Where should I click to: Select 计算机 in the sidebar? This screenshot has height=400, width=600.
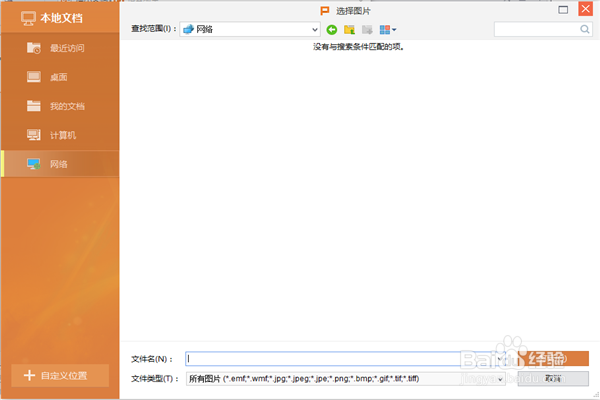[x=60, y=135]
